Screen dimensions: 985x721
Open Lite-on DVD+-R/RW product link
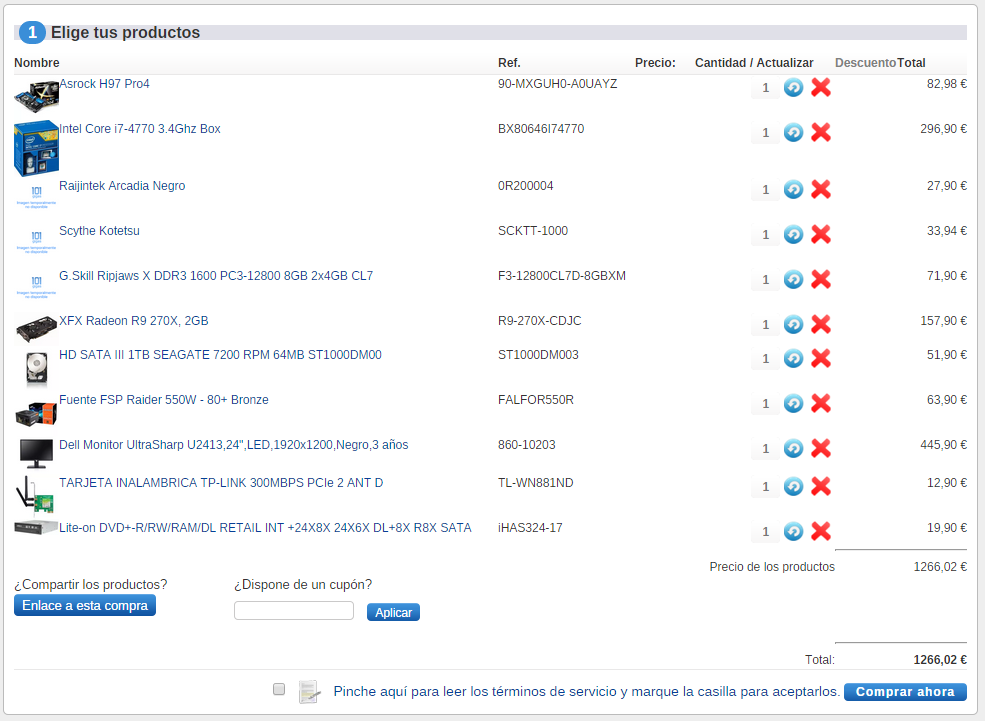click(265, 528)
